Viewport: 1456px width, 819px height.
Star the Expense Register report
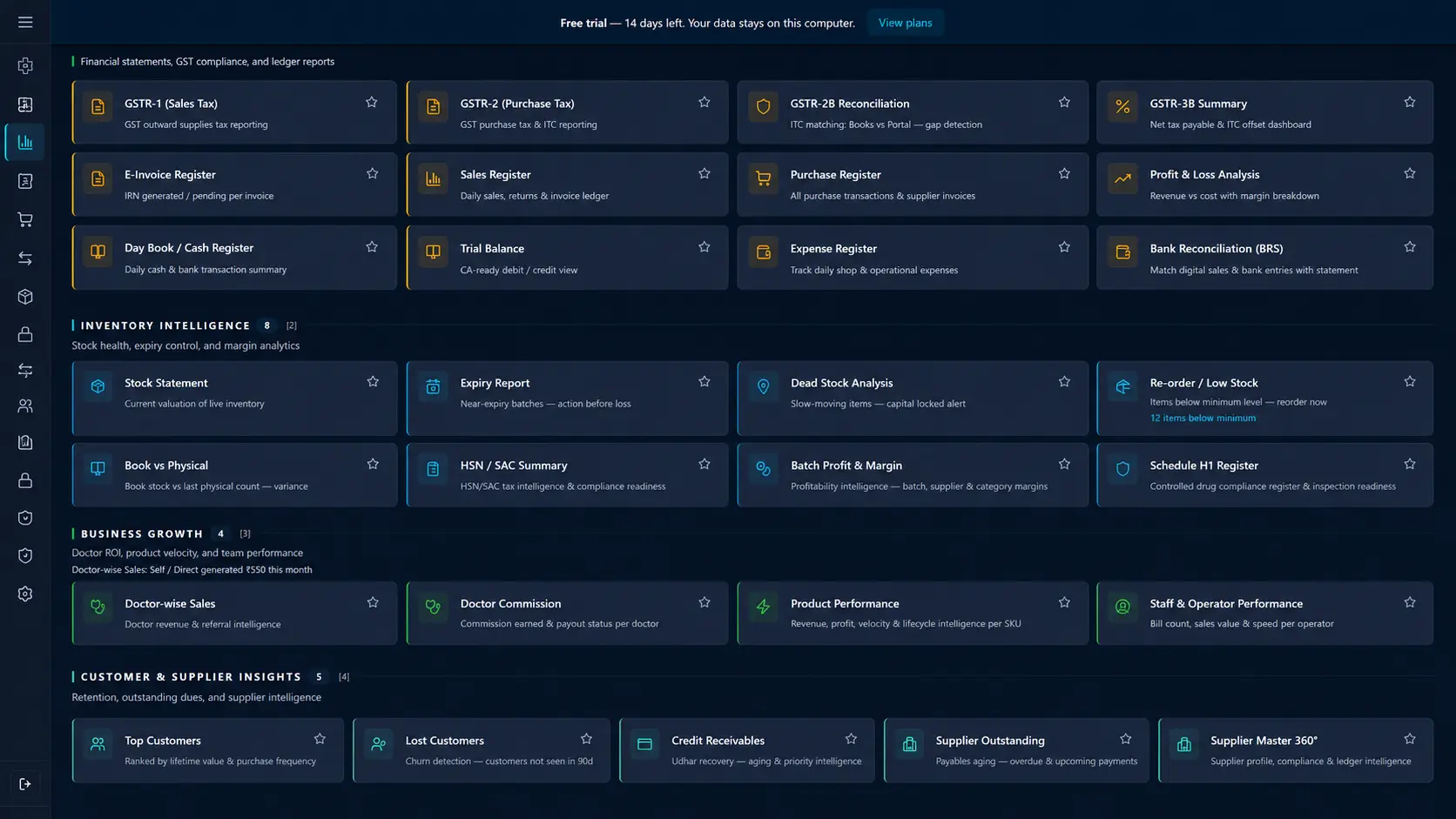pyautogui.click(x=1064, y=247)
